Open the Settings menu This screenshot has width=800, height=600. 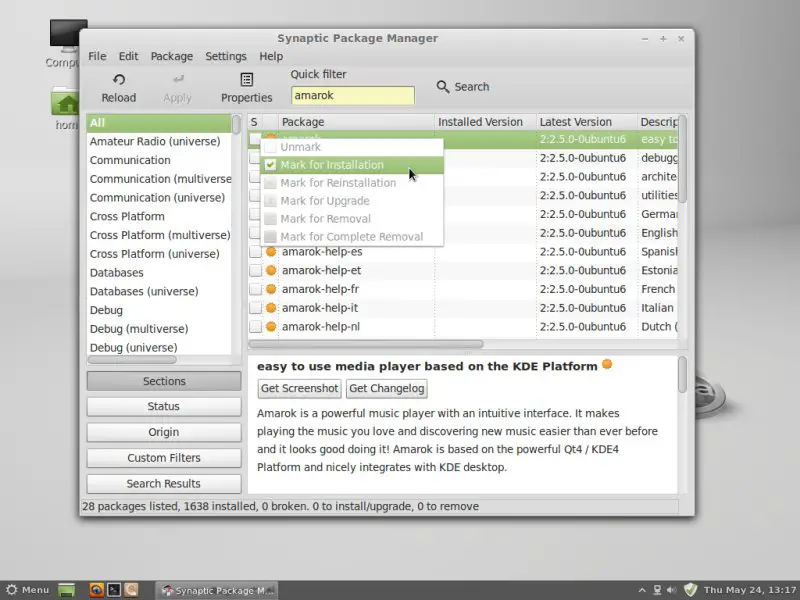pyautogui.click(x=226, y=56)
